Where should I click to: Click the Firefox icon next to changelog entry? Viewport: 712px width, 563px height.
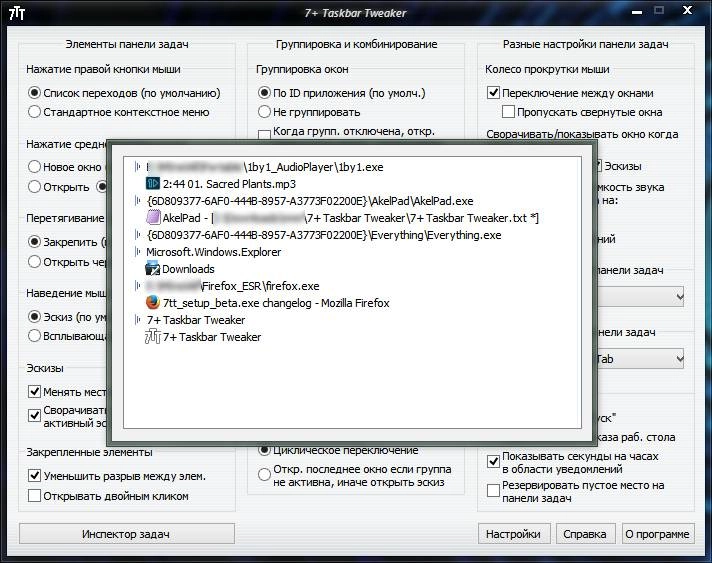click(153, 302)
